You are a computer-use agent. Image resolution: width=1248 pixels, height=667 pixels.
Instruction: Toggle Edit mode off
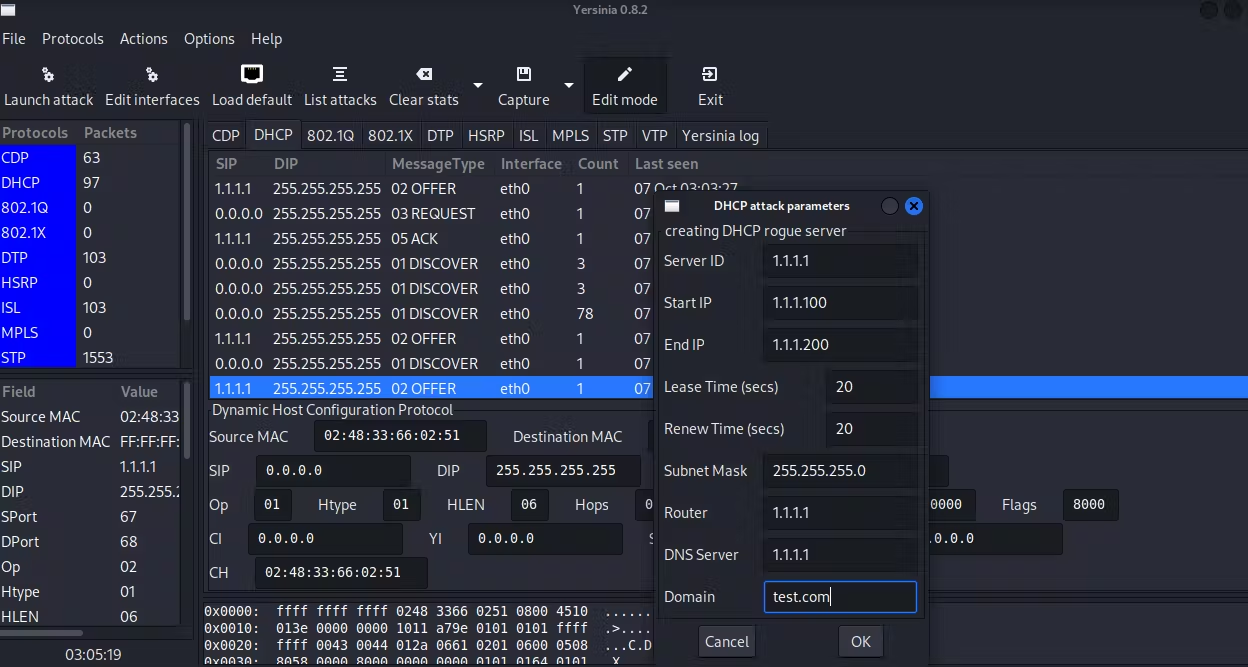tap(625, 85)
